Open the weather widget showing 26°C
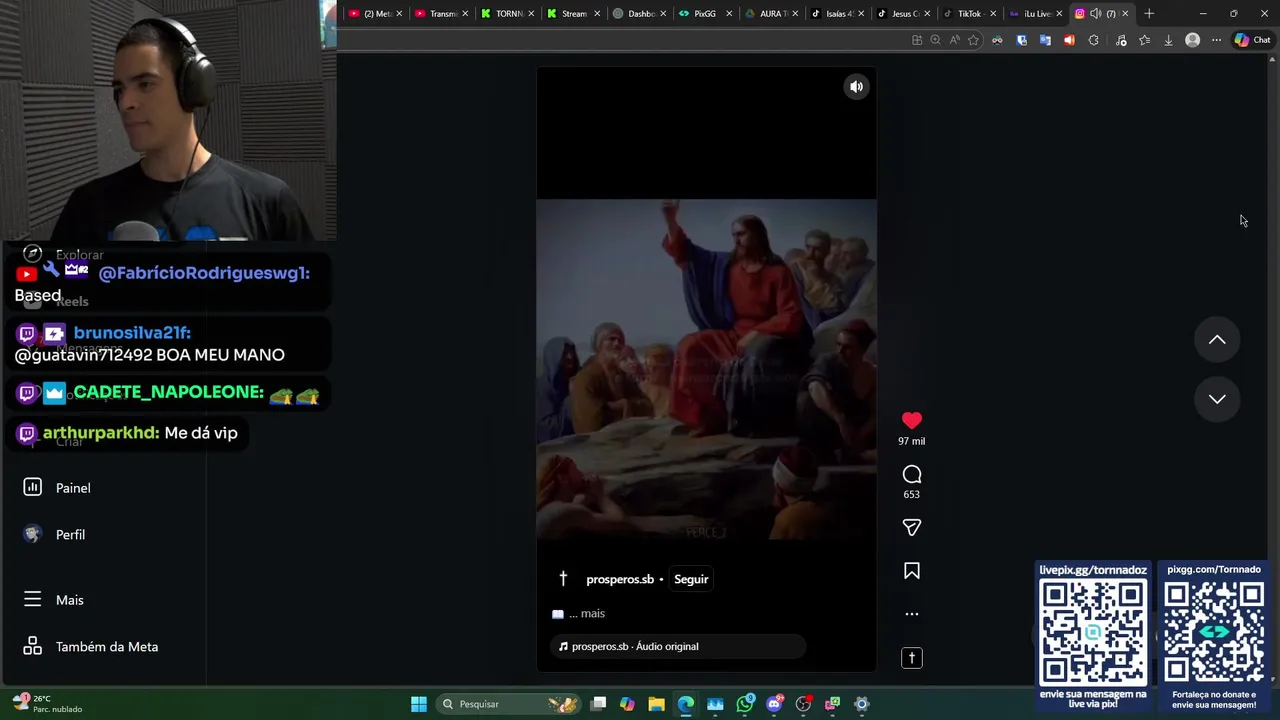The width and height of the screenshot is (1280, 720). 47,704
